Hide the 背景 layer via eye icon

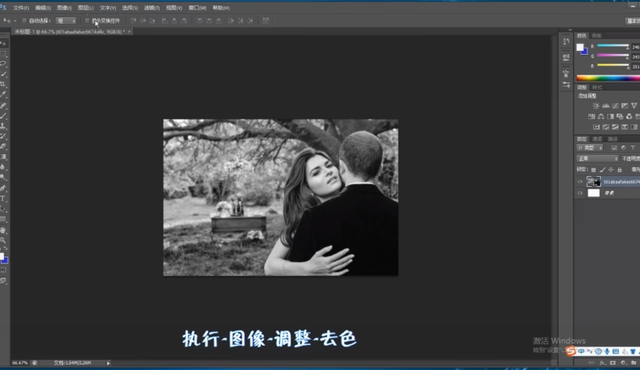580,193
